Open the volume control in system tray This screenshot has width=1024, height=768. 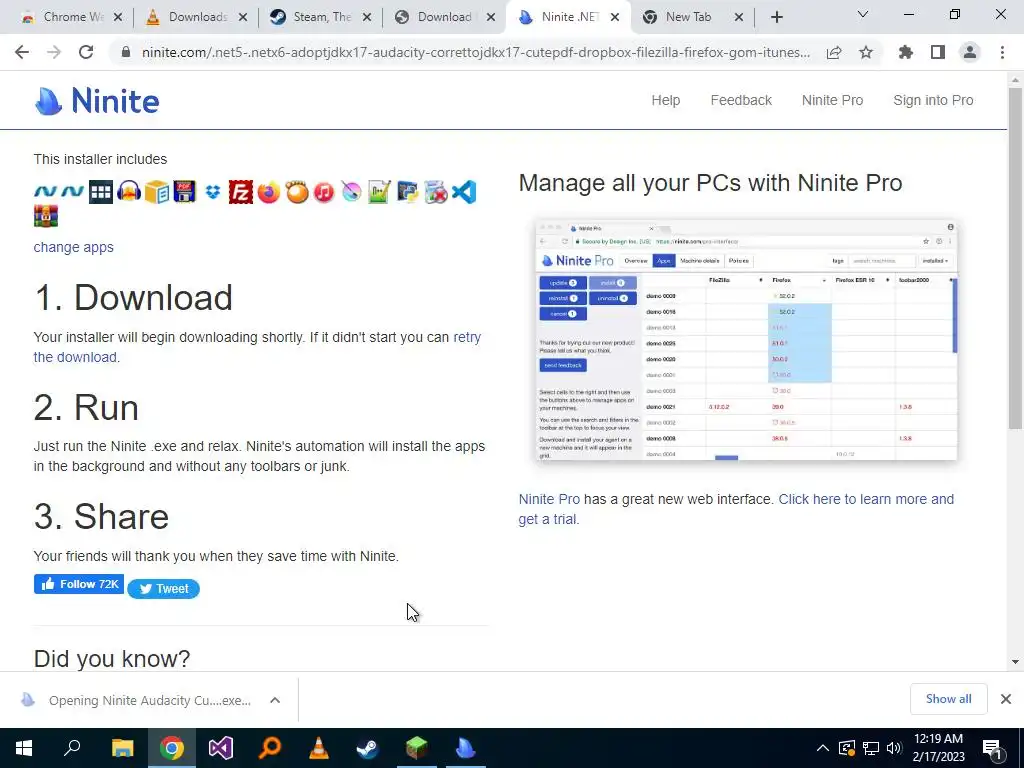[894, 748]
